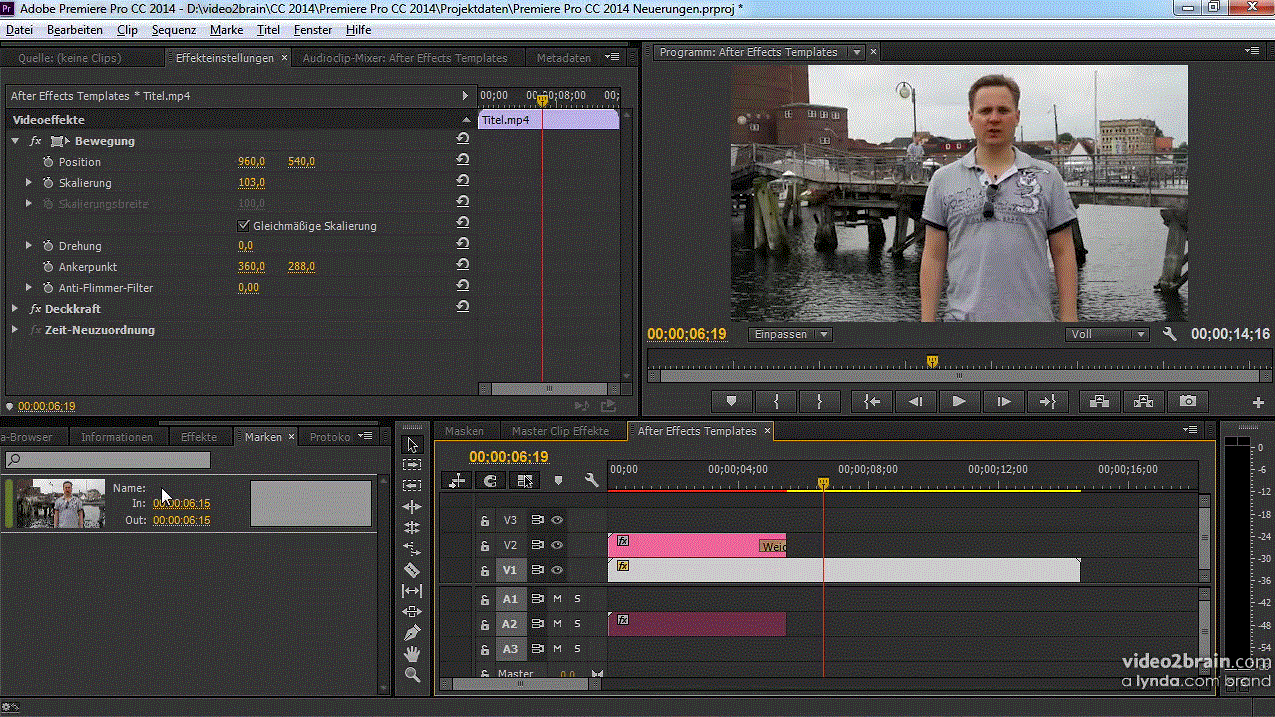Screen dimensions: 1275x717
Task: Click the marker In timecode value
Action: (181, 503)
